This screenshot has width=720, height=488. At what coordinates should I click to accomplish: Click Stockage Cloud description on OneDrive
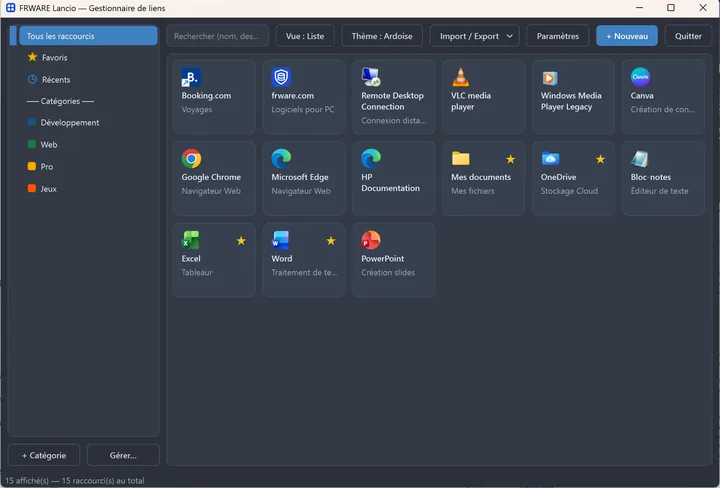click(569, 191)
